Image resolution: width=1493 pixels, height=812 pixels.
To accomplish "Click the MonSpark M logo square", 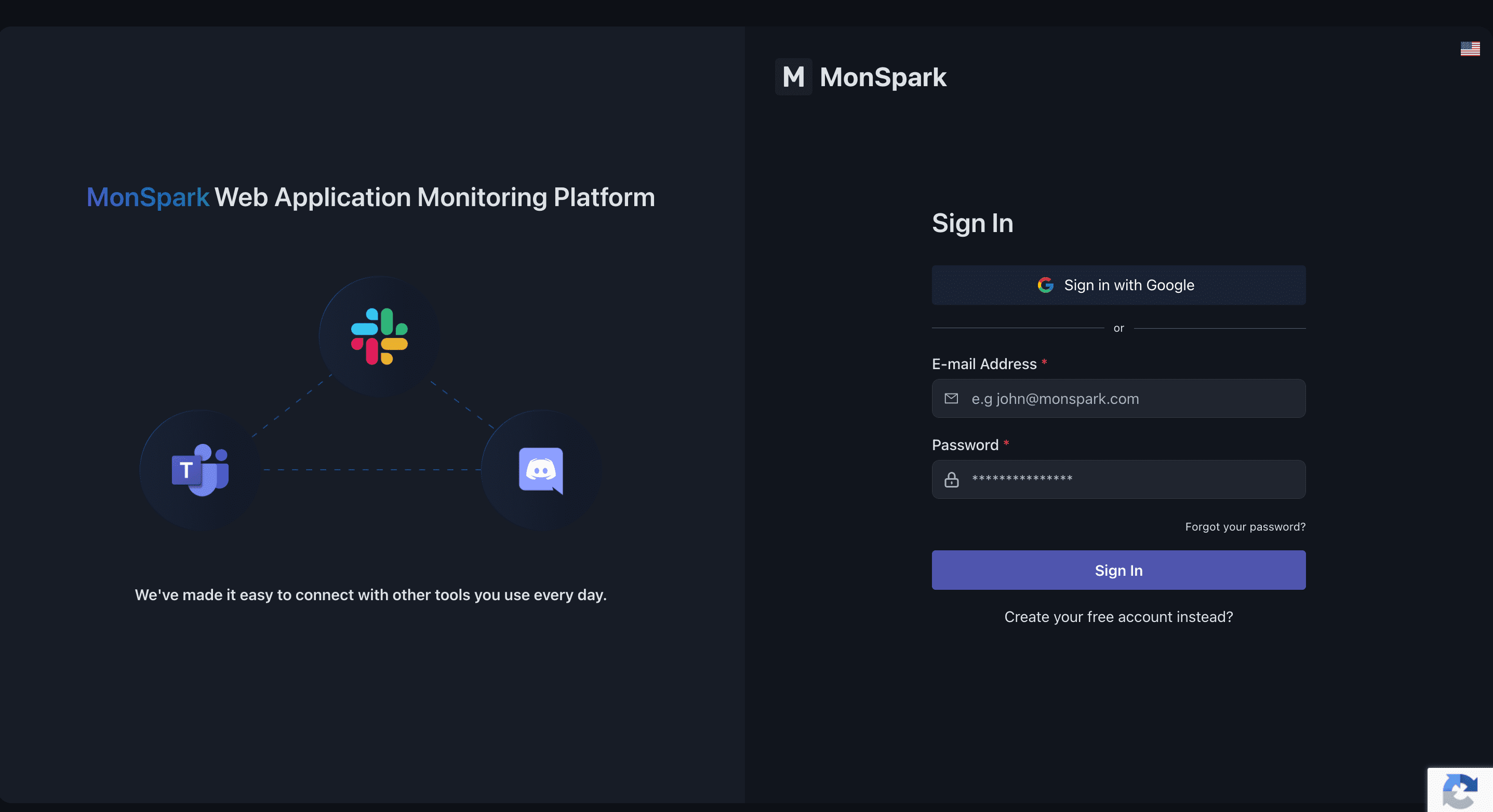I will coord(793,77).
